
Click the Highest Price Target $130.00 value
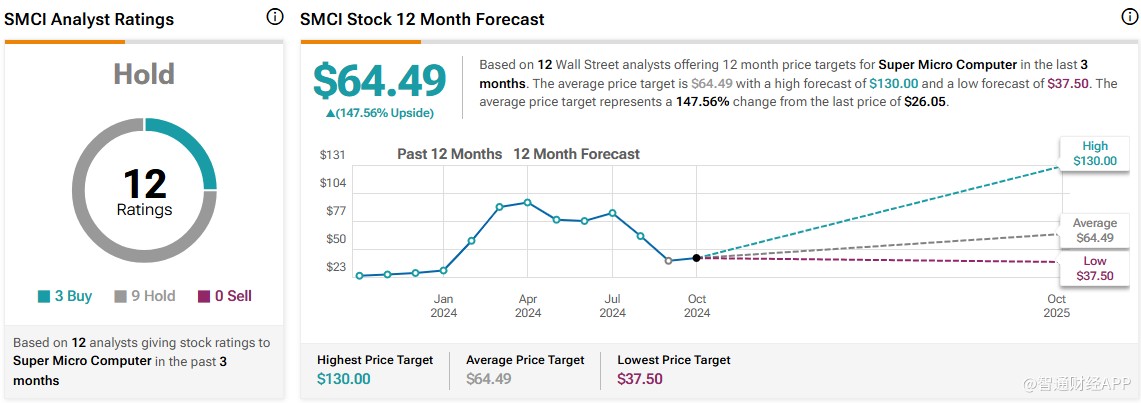coord(343,379)
